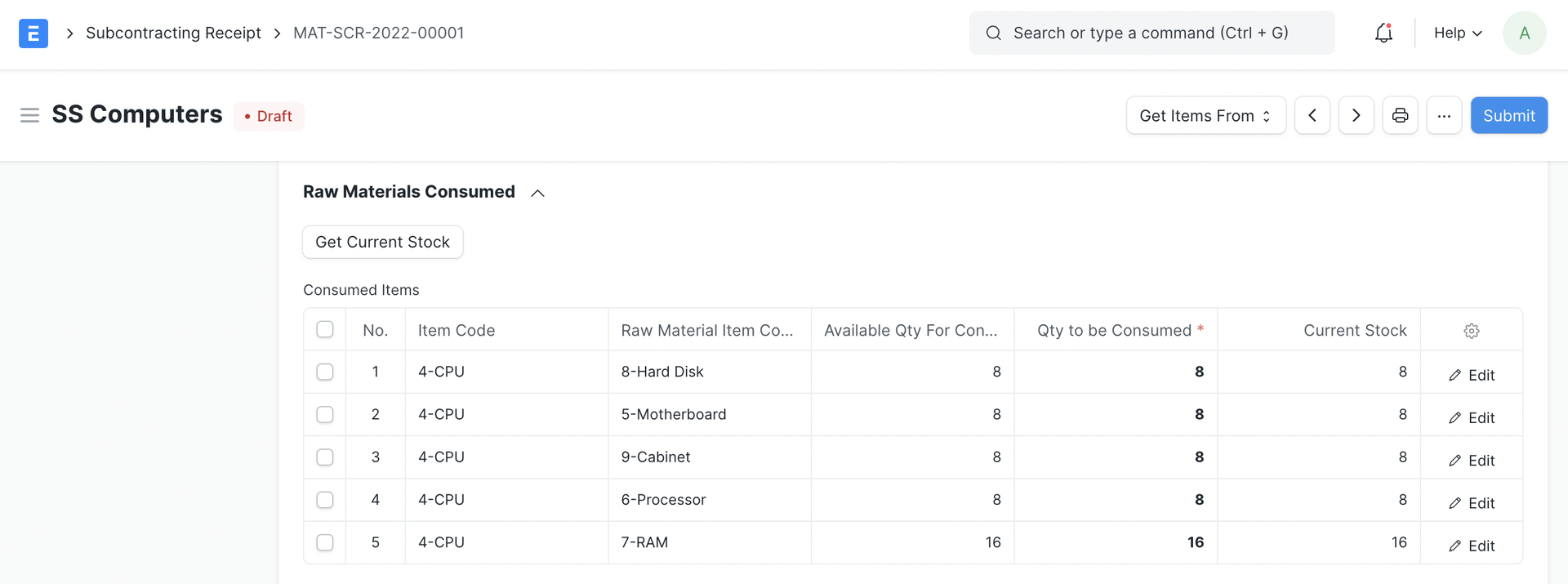
Task: Tick the 9-Cabinet row checkbox
Action: click(325, 457)
